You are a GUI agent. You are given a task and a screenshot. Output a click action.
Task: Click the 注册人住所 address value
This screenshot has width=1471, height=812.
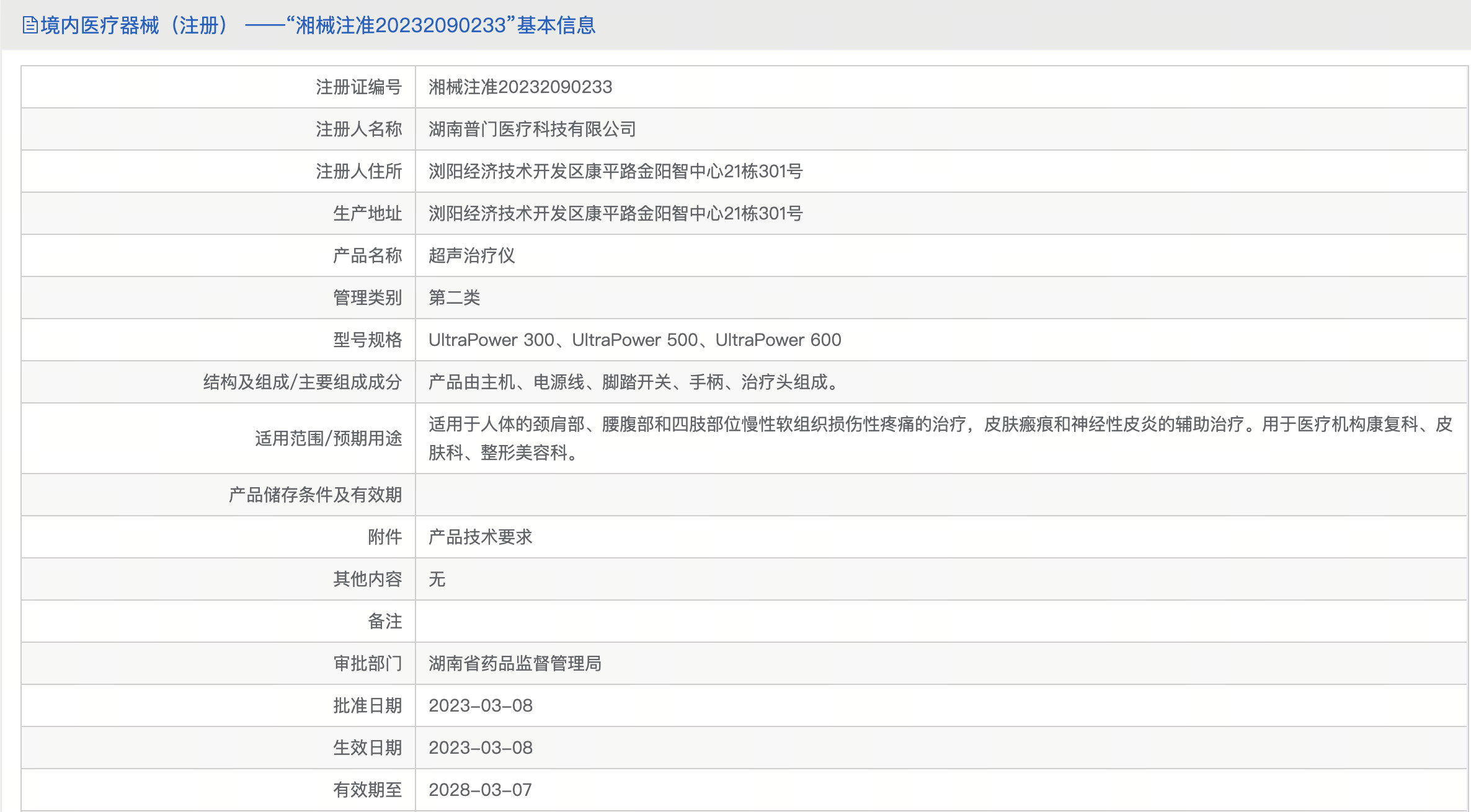click(x=616, y=171)
